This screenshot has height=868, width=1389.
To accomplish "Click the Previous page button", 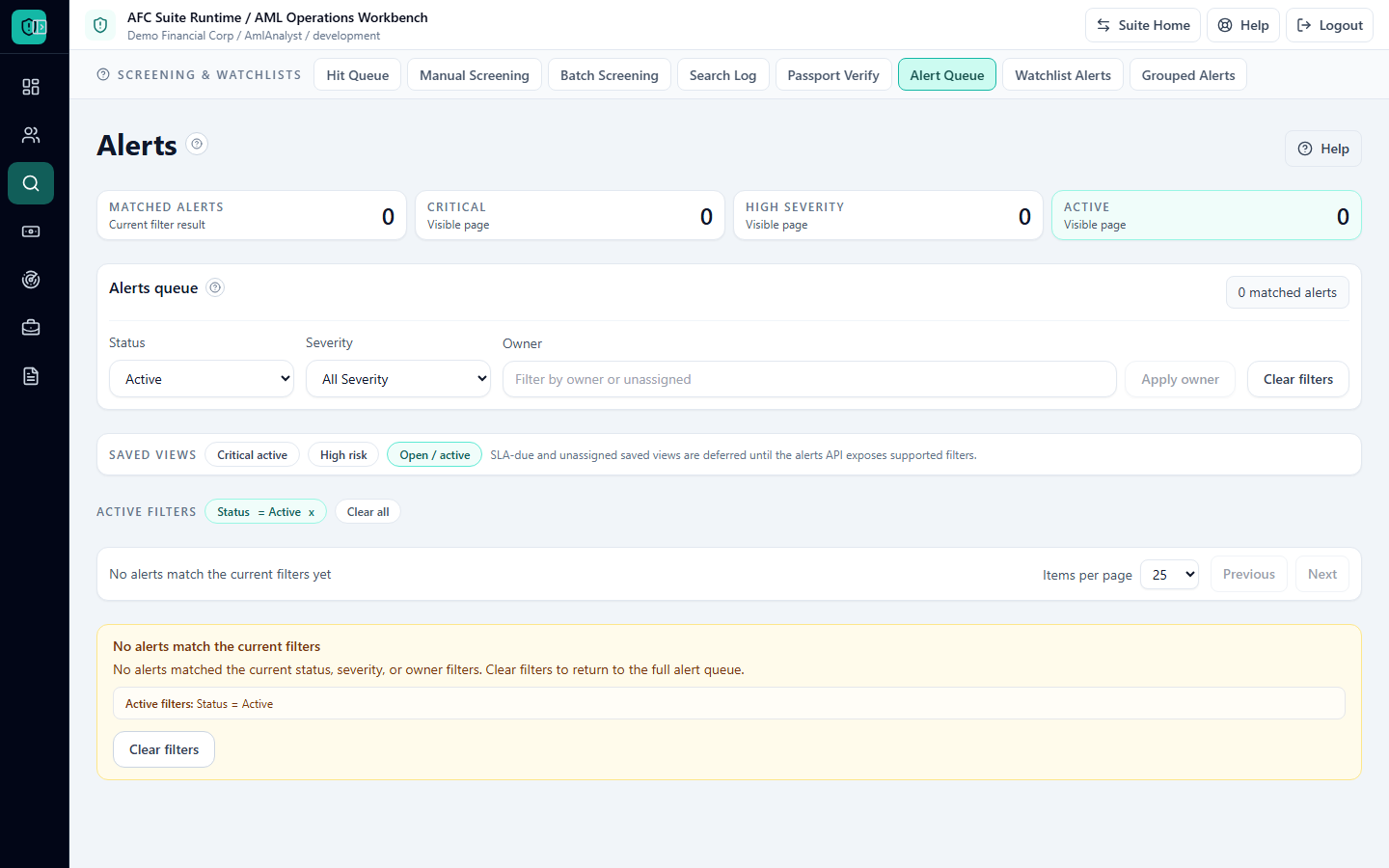I will (x=1249, y=574).
